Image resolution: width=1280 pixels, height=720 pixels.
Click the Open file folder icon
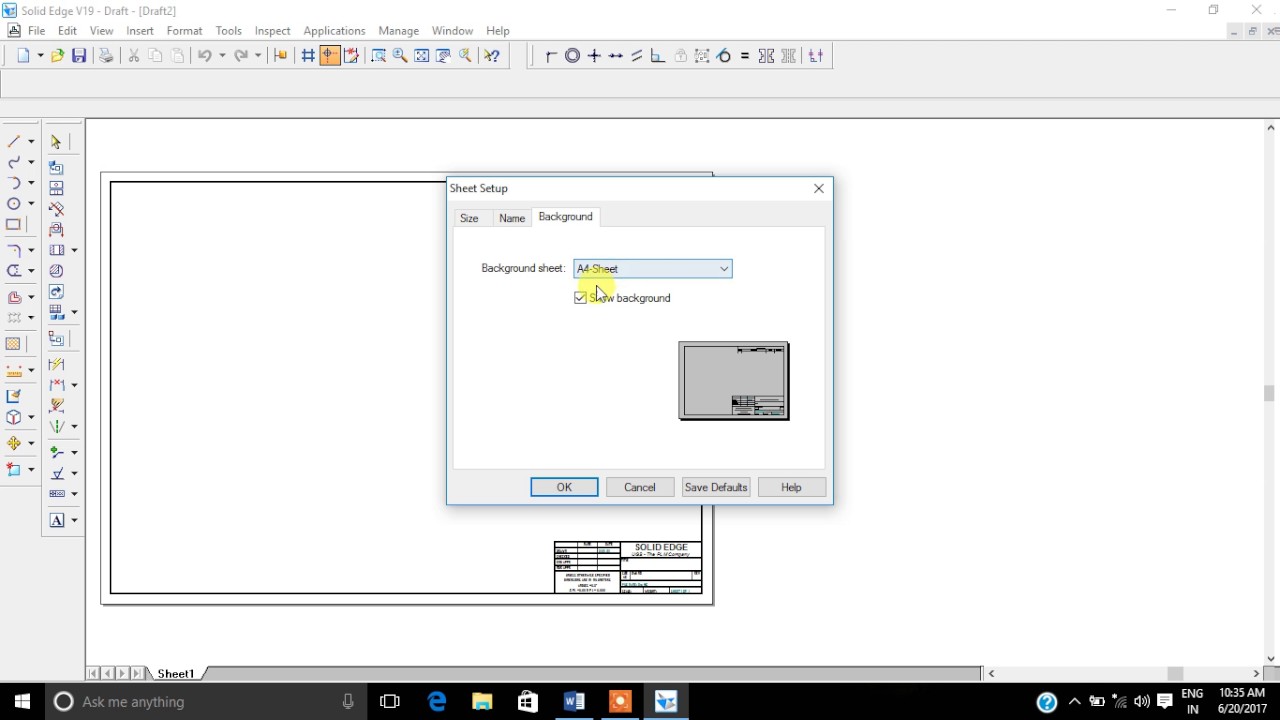click(58, 56)
